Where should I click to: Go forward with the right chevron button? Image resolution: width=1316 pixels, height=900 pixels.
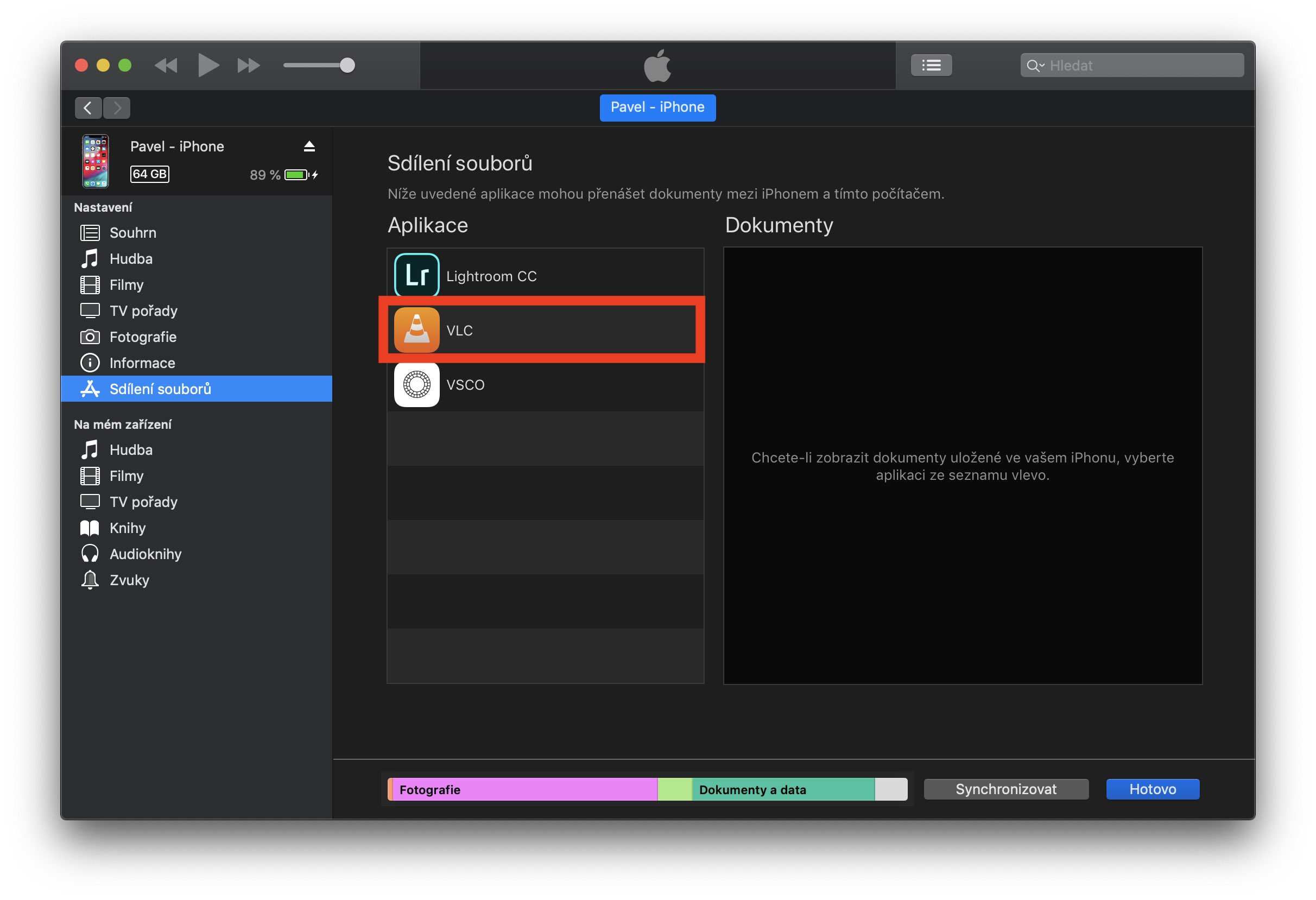(x=117, y=107)
